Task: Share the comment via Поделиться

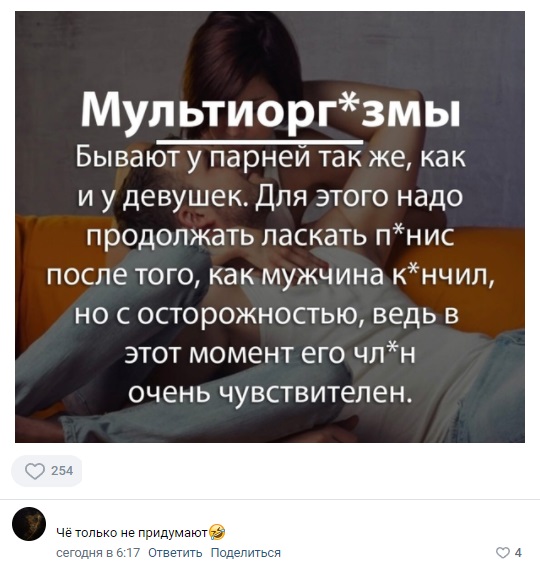Action: pyautogui.click(x=246, y=553)
